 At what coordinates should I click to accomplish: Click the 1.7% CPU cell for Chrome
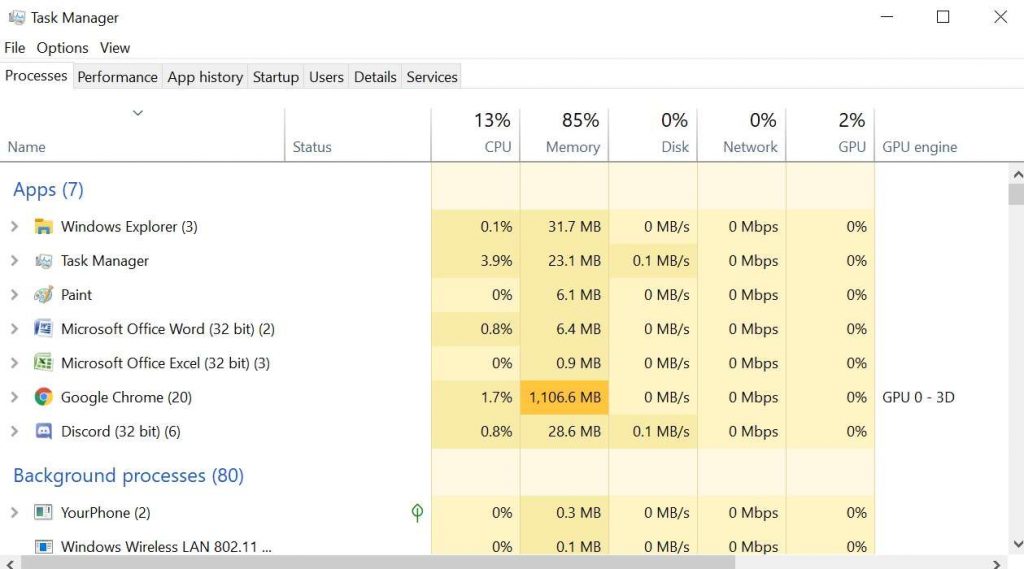click(x=475, y=397)
